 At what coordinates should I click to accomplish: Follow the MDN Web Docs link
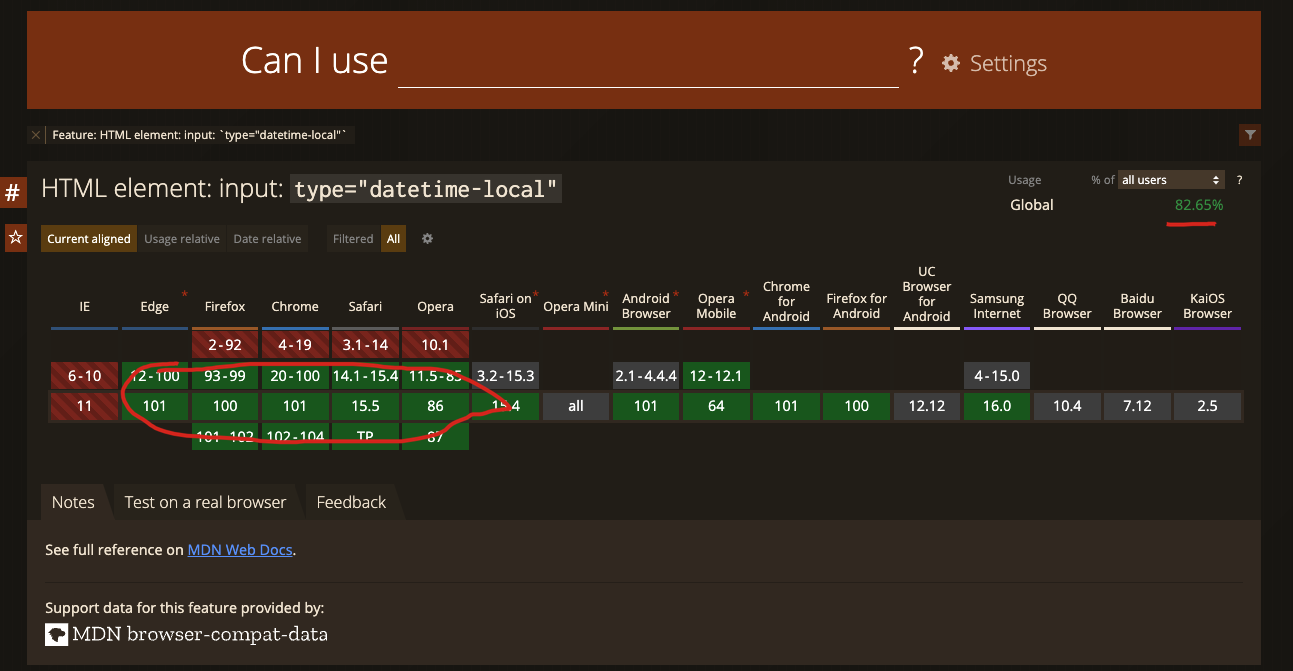[x=240, y=550]
